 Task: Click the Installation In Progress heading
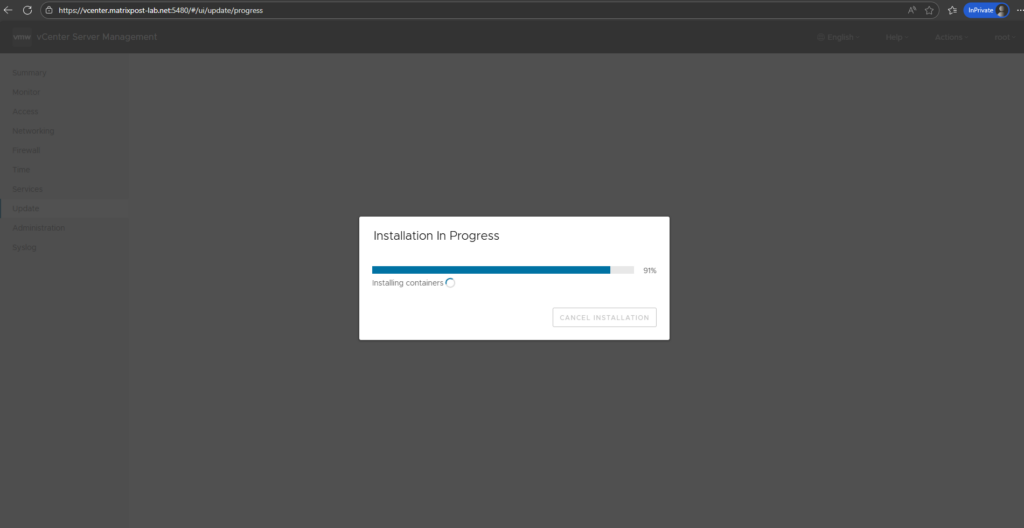click(436, 236)
